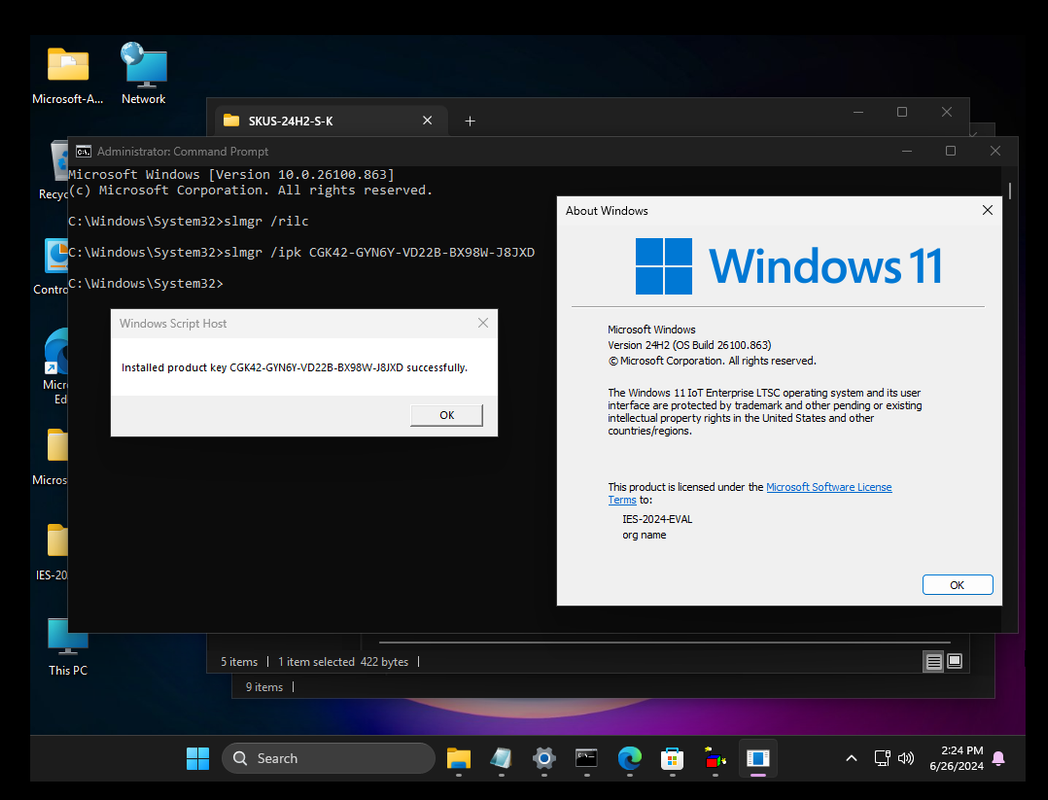Minimize the SKUS-24H2-S-K Explorer window
The width and height of the screenshot is (1048, 800).
pyautogui.click(x=858, y=112)
